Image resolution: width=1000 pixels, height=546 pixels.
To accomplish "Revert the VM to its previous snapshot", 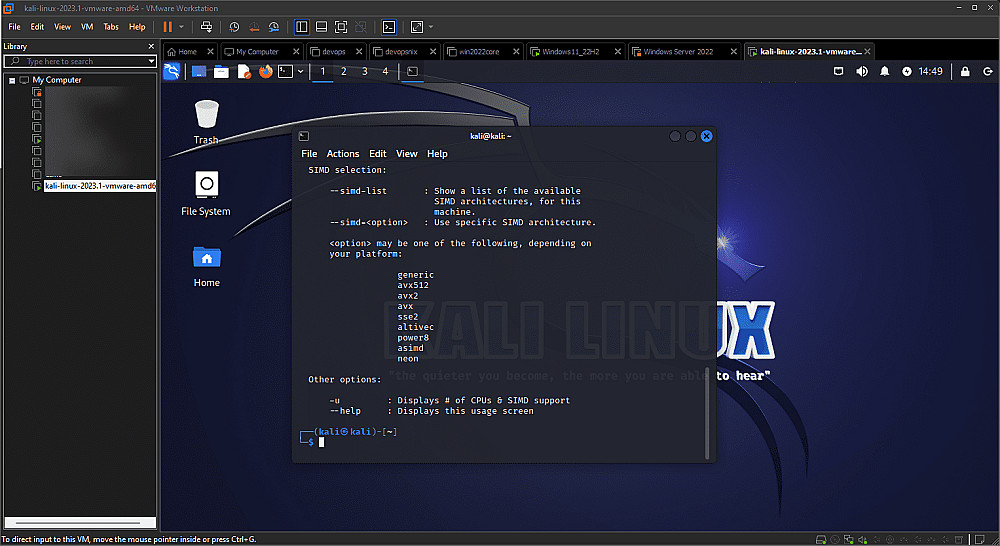I will coord(254,27).
